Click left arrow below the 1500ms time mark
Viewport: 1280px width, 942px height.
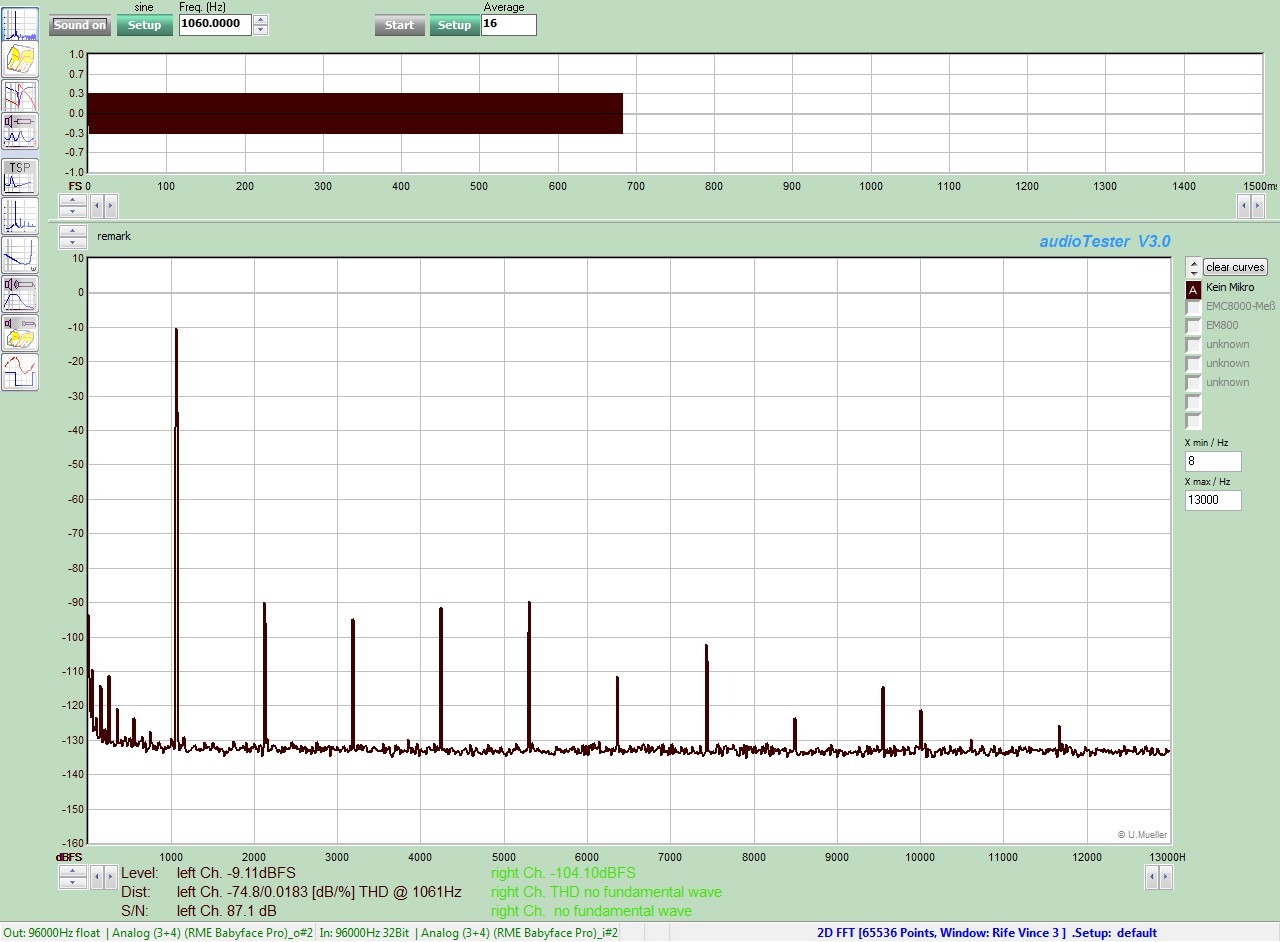(1244, 206)
